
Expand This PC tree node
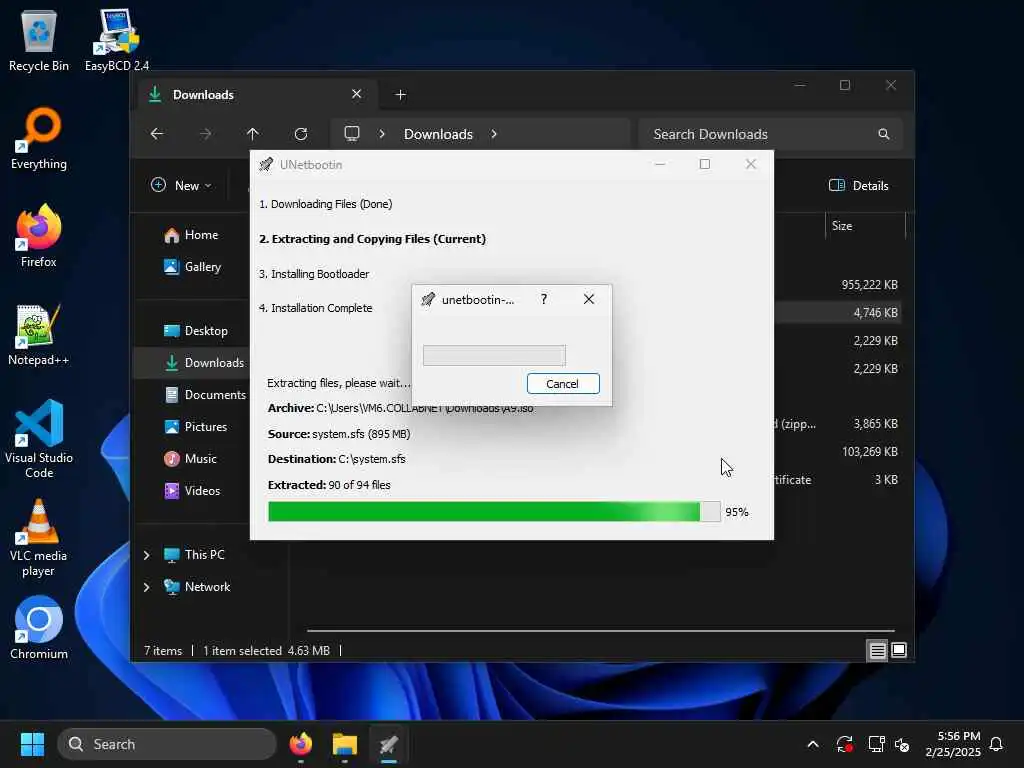click(146, 555)
